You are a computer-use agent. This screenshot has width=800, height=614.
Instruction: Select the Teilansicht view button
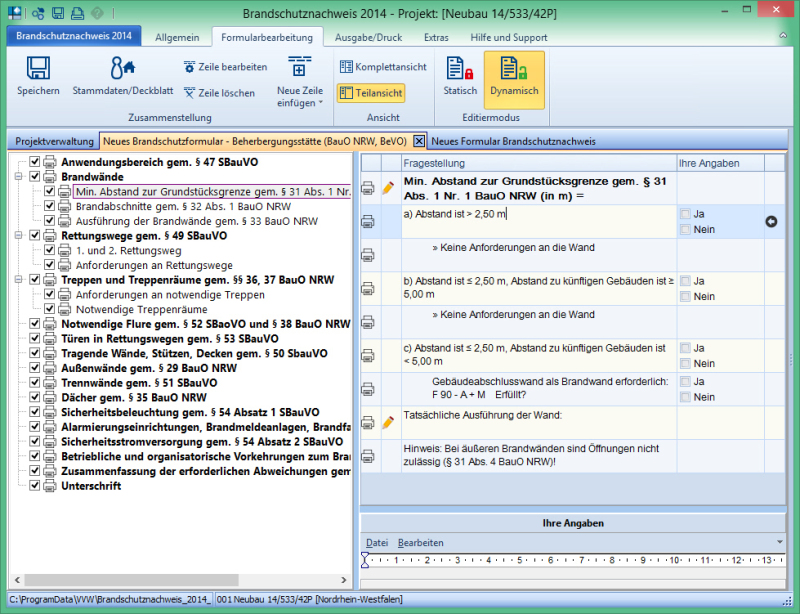(x=371, y=93)
